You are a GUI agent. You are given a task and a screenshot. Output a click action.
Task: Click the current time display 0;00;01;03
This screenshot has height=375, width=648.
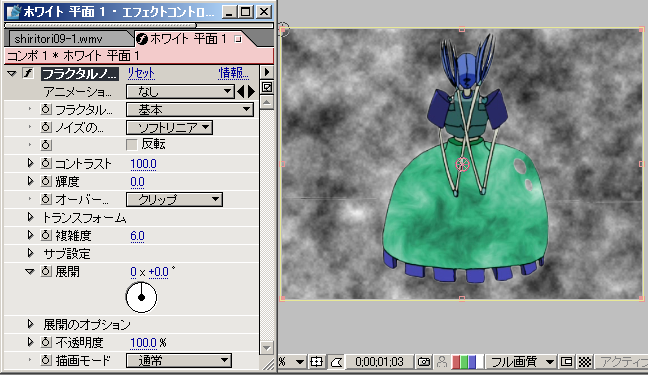tap(379, 362)
